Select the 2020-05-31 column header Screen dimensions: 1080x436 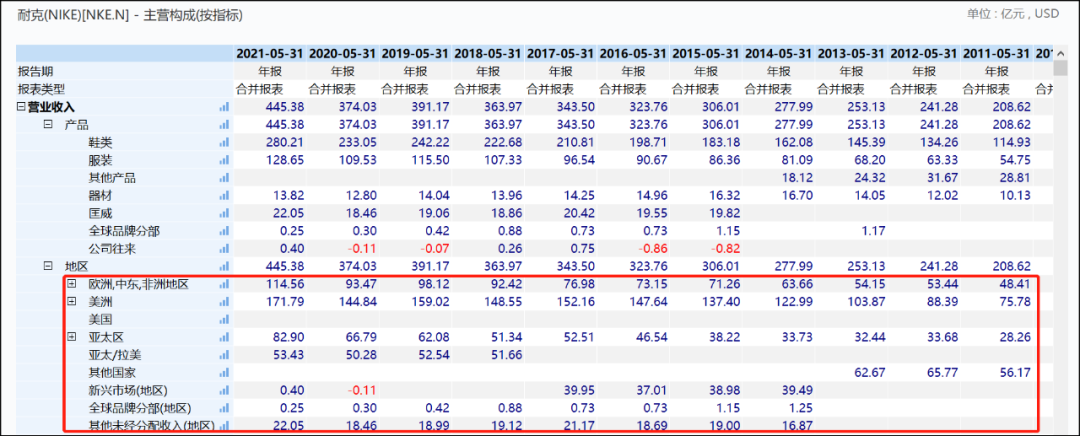pyautogui.click(x=342, y=53)
